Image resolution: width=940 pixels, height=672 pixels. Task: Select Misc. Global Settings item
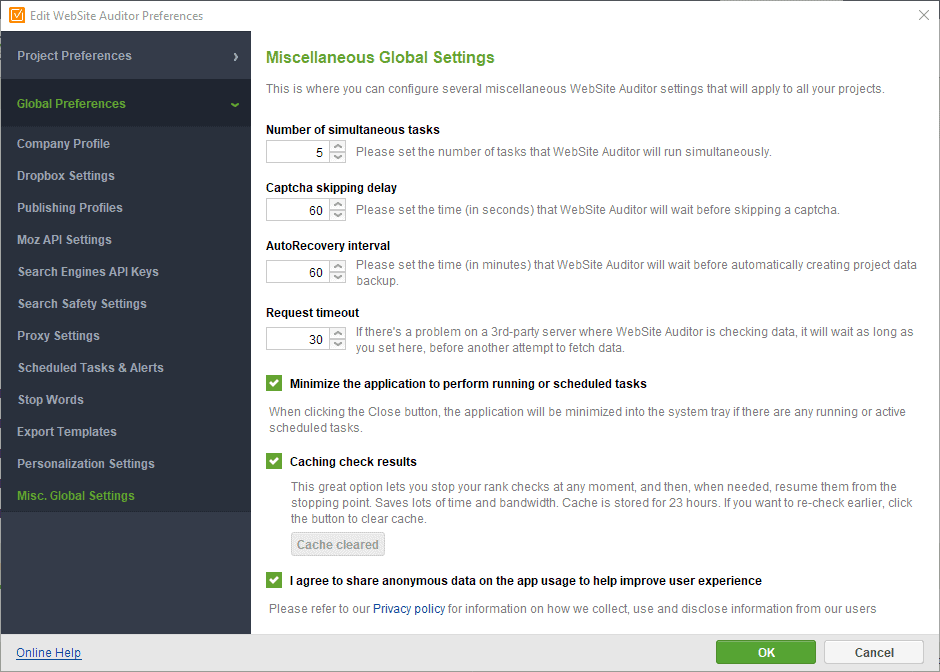tap(76, 496)
